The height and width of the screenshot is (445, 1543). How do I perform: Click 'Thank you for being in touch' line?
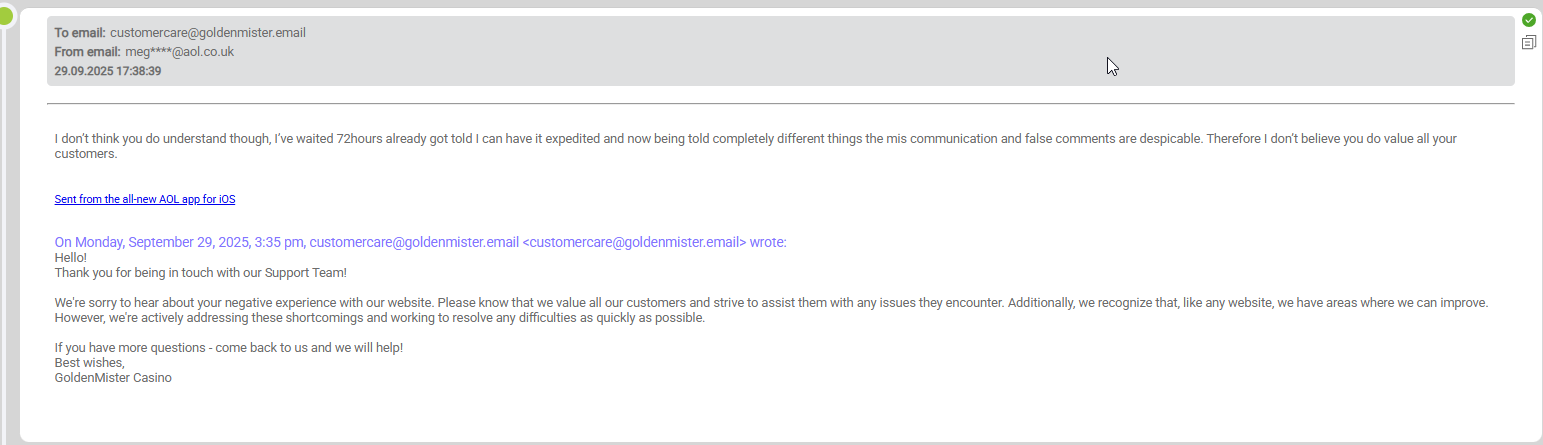pos(200,272)
